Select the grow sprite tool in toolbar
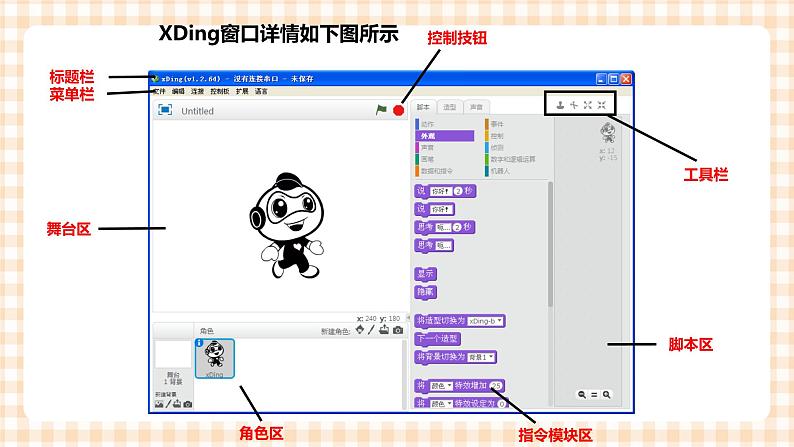 click(x=587, y=105)
